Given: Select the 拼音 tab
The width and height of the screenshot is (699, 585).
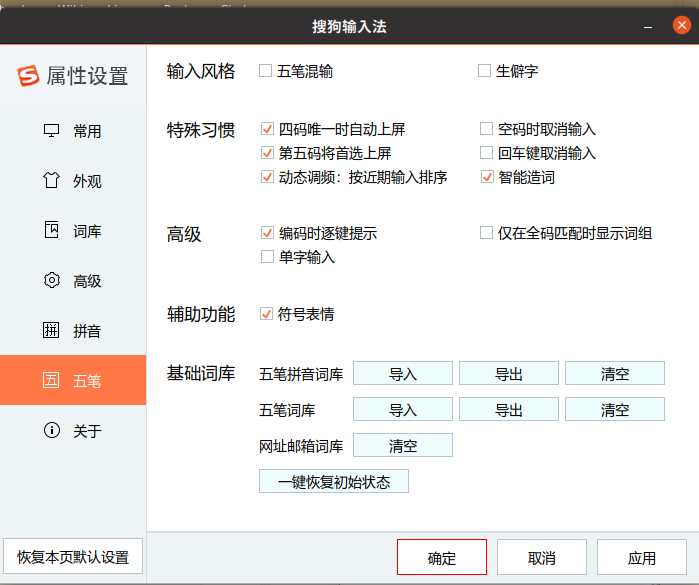Looking at the screenshot, I should (73, 330).
